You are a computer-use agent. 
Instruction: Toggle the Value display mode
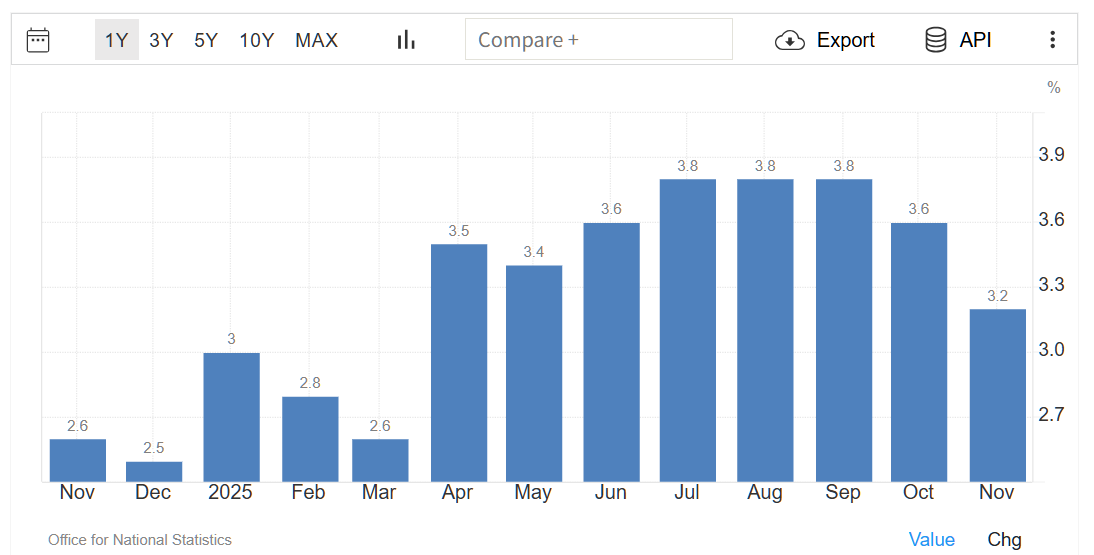pyautogui.click(x=931, y=540)
